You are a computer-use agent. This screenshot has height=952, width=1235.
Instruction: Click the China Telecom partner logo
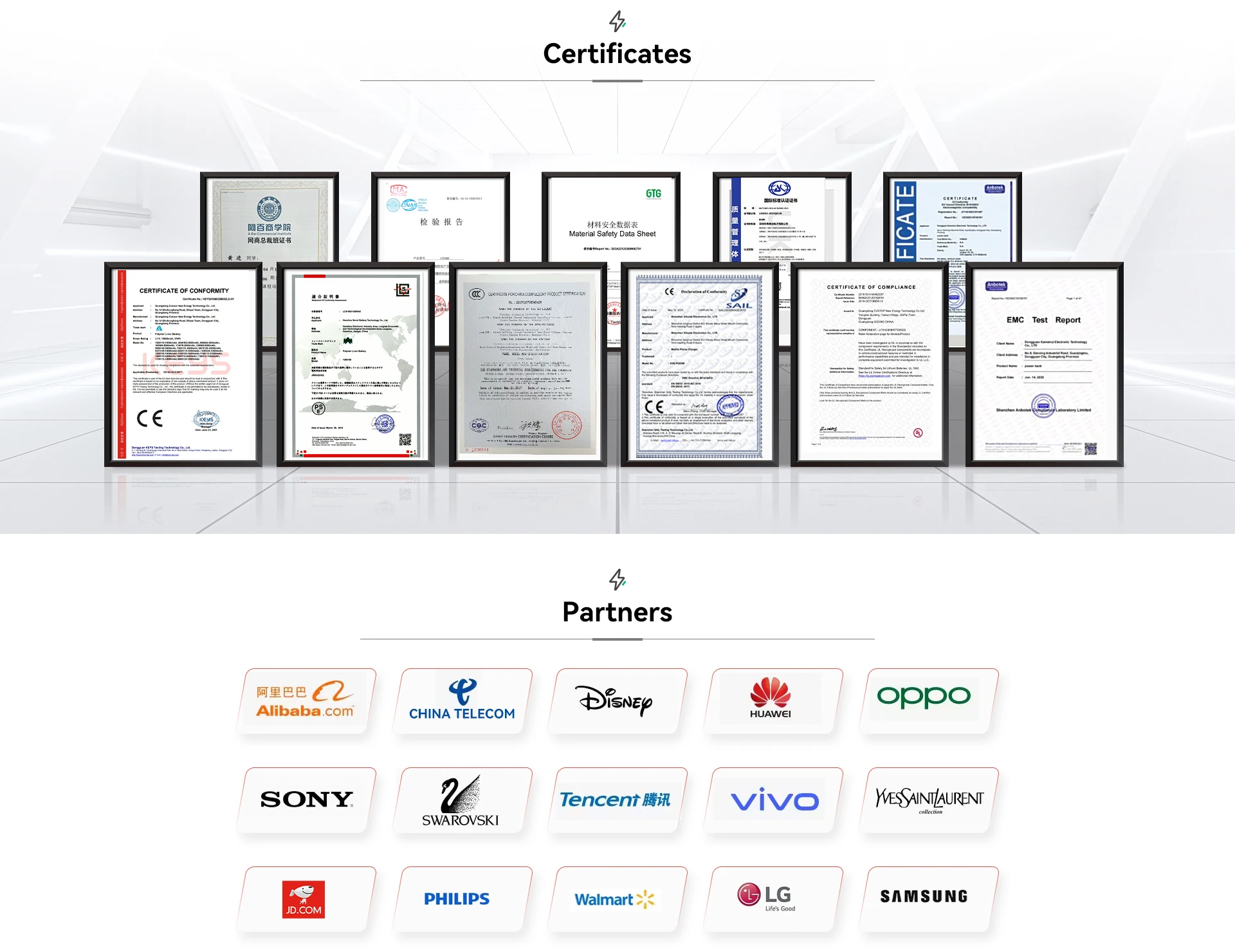tap(462, 700)
